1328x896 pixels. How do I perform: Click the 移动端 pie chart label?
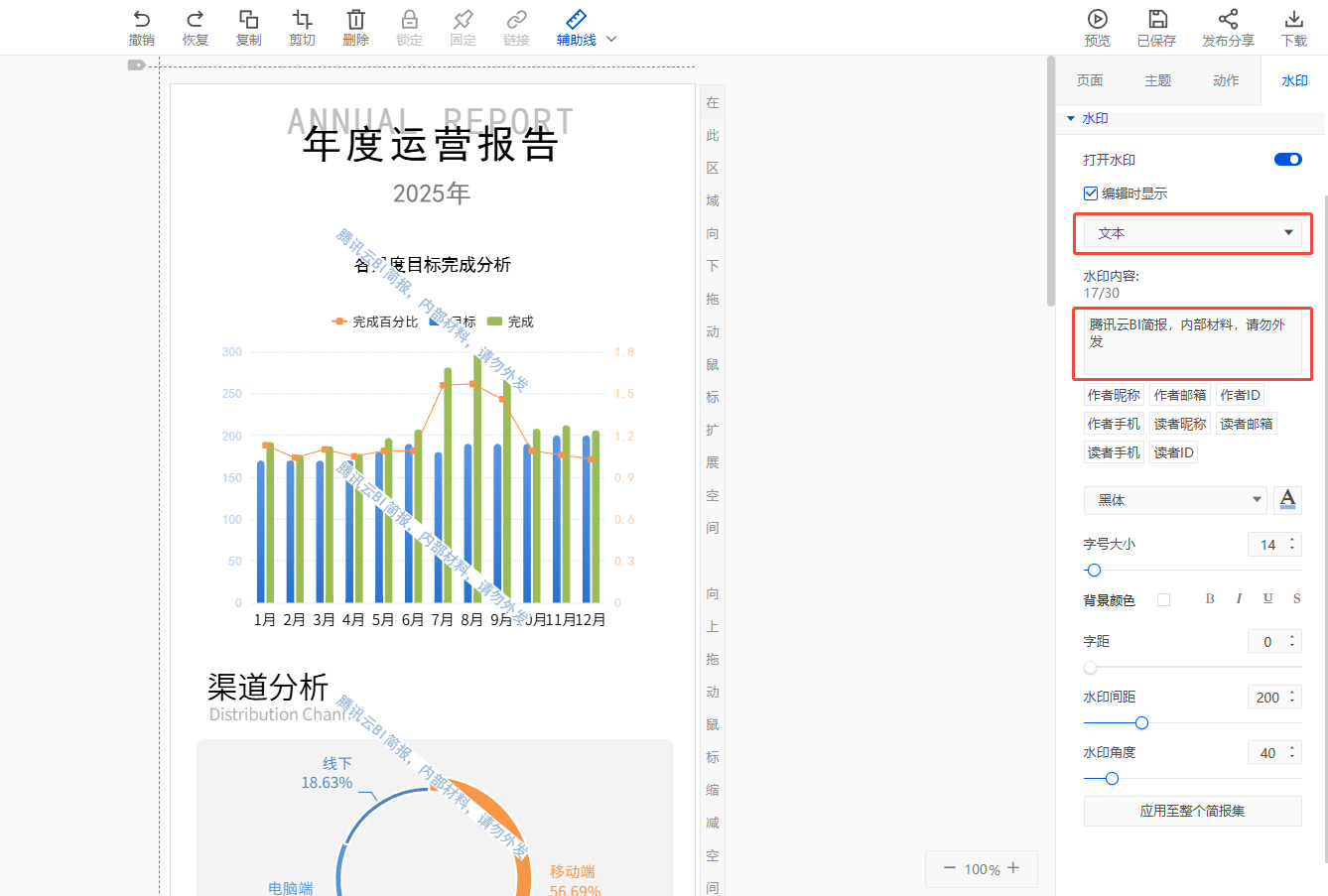[x=573, y=871]
